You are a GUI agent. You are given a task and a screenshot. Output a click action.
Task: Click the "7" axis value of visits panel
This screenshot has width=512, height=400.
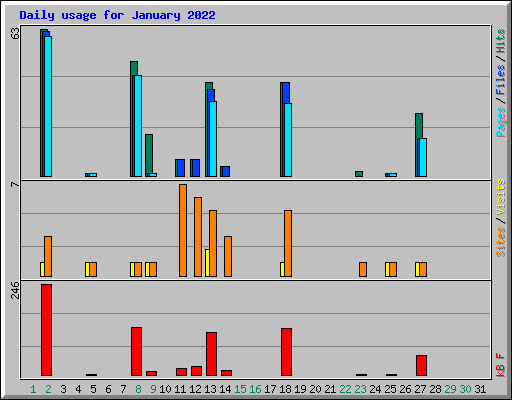(x=15, y=184)
